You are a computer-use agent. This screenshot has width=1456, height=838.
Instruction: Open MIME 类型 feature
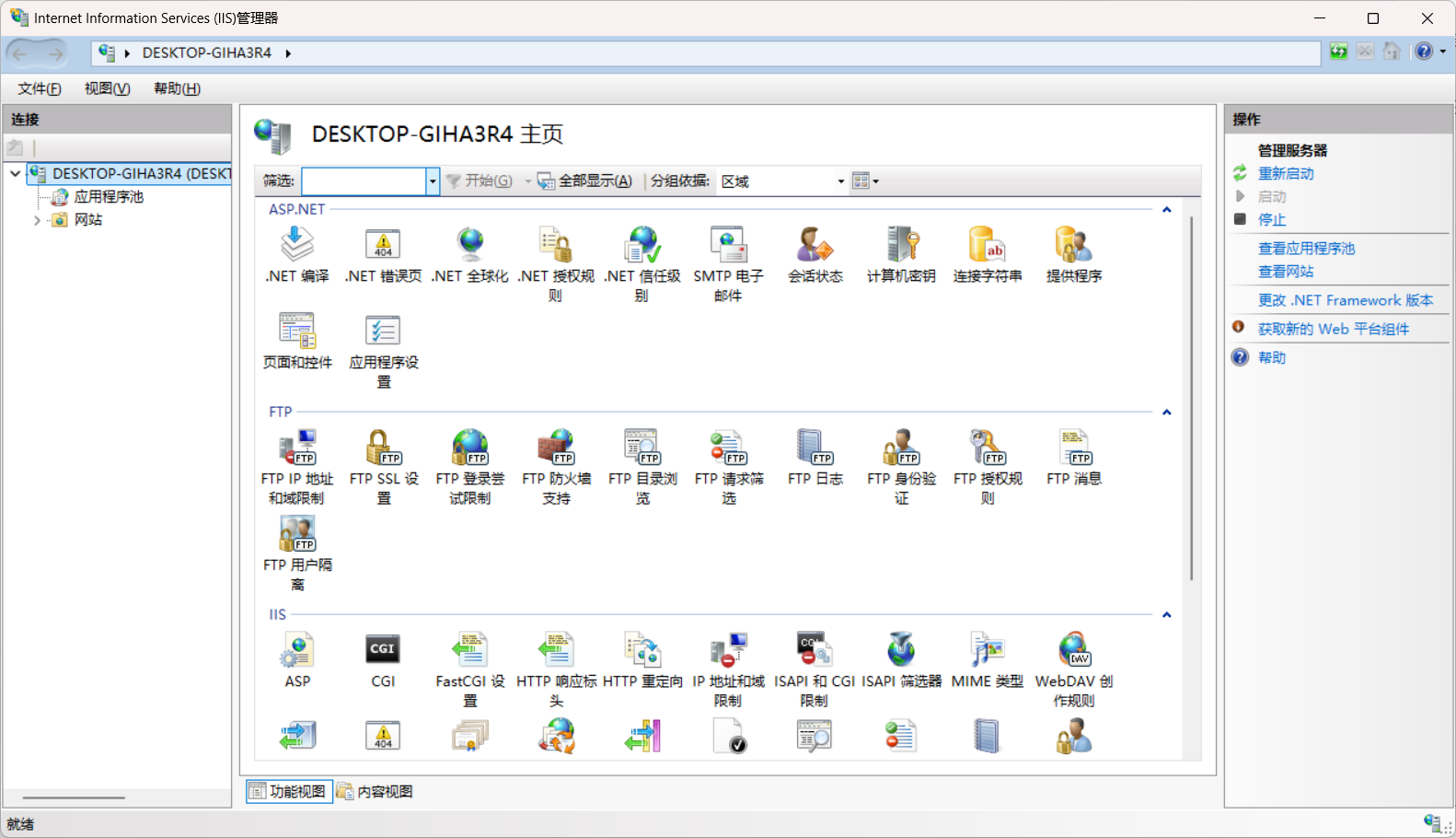(988, 660)
